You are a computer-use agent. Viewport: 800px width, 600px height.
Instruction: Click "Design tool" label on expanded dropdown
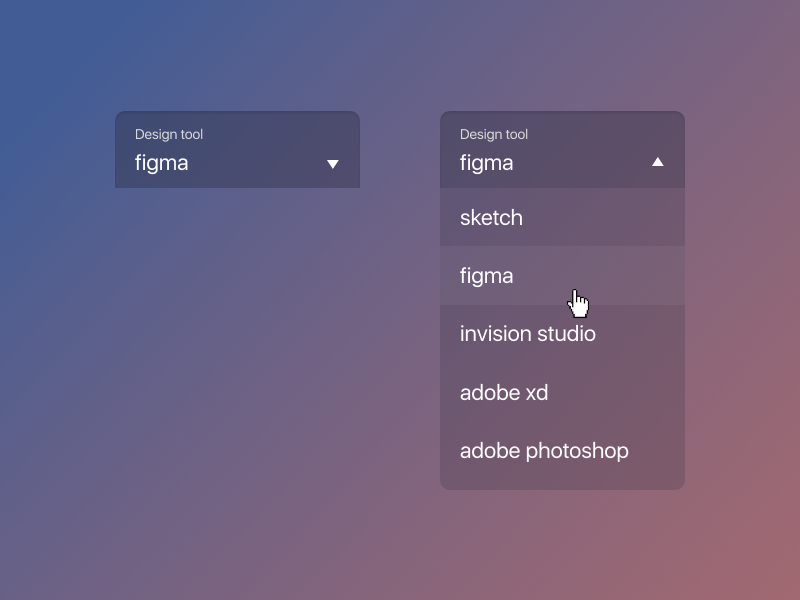[494, 135]
